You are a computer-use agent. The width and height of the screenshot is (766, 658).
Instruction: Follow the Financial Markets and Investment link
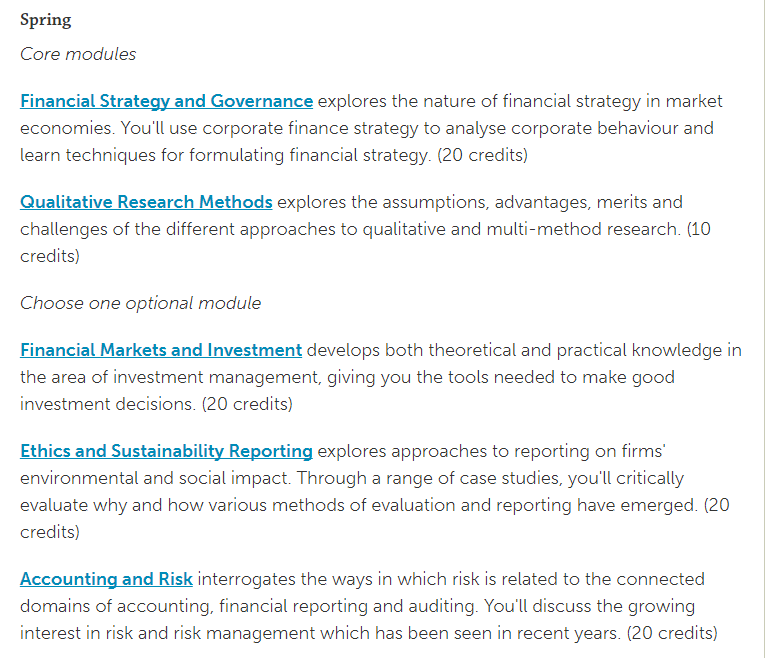coord(161,350)
